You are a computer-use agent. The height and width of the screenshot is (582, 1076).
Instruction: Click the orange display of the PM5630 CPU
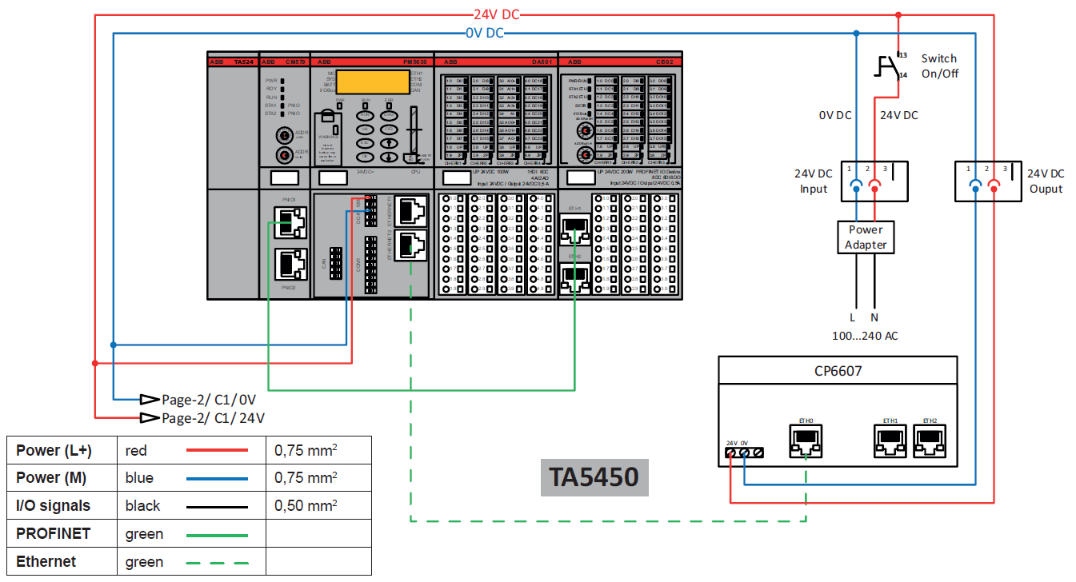point(373,82)
